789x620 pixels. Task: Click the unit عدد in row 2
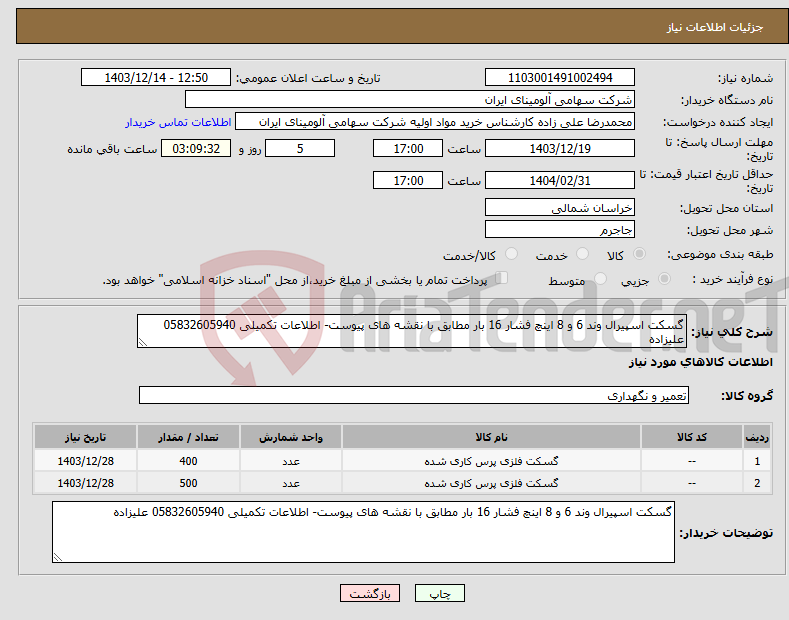click(x=291, y=483)
